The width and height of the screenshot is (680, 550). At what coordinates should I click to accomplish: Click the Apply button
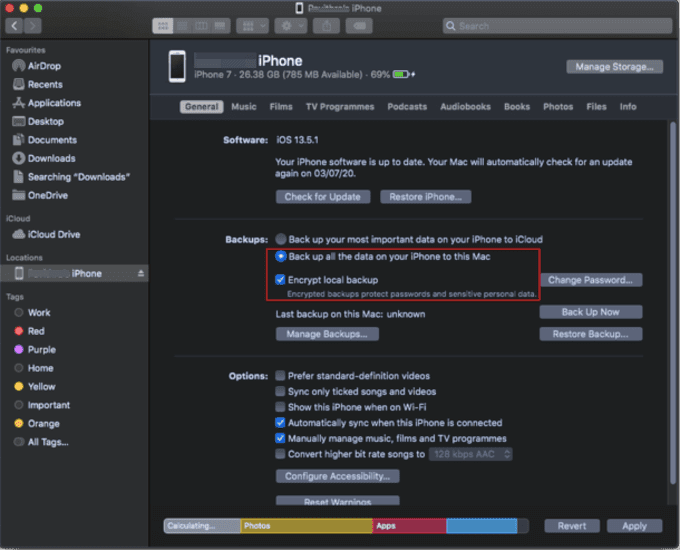634,526
